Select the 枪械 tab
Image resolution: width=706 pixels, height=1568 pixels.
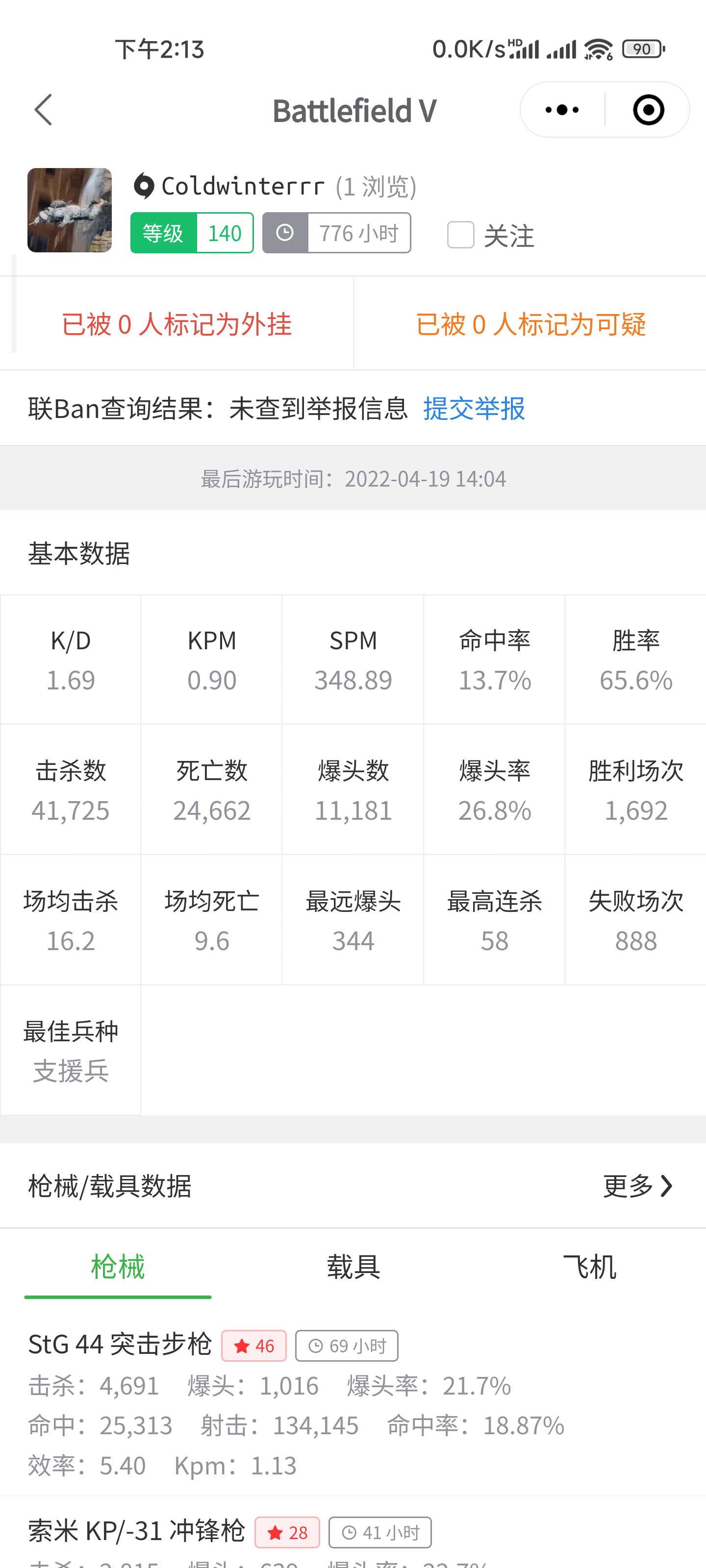118,1267
